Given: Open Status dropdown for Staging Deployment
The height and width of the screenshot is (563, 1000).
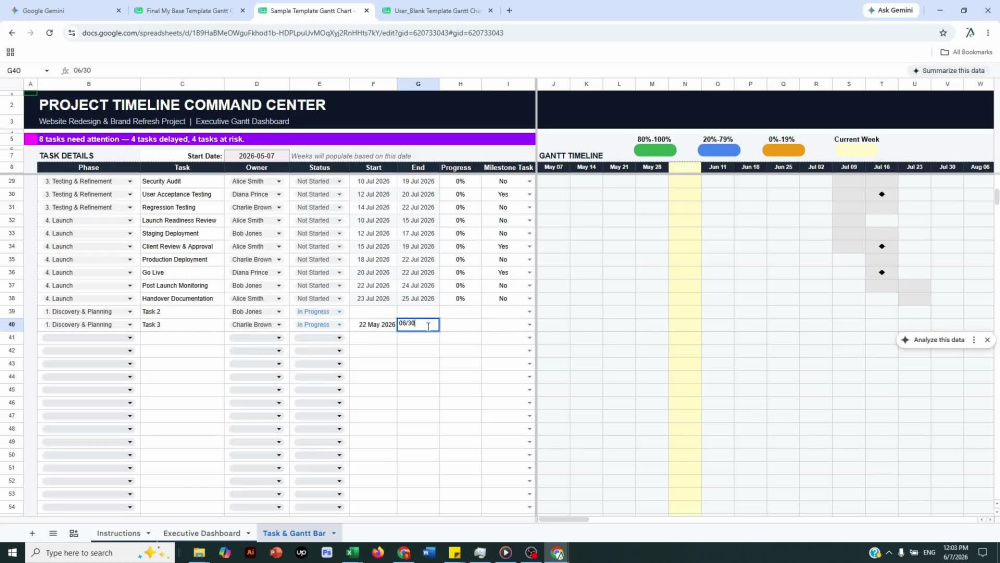Looking at the screenshot, I should pyautogui.click(x=339, y=233).
